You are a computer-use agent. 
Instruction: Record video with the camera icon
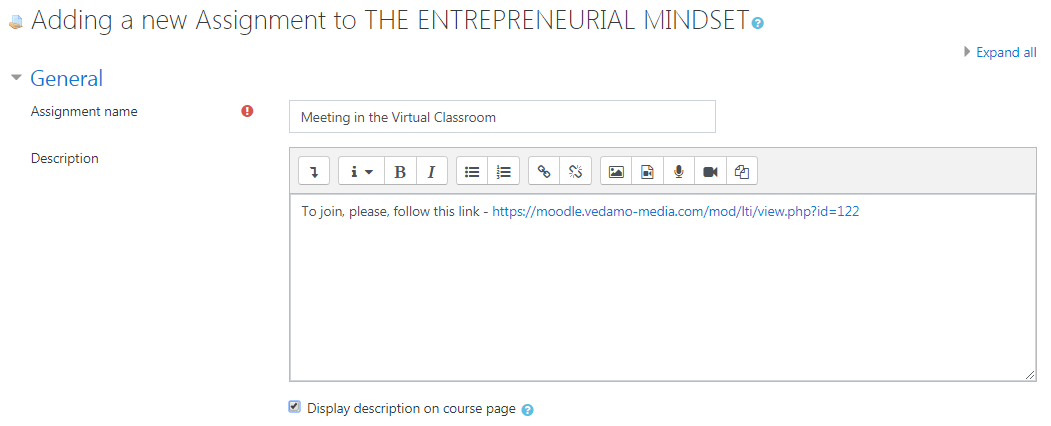pyautogui.click(x=710, y=171)
